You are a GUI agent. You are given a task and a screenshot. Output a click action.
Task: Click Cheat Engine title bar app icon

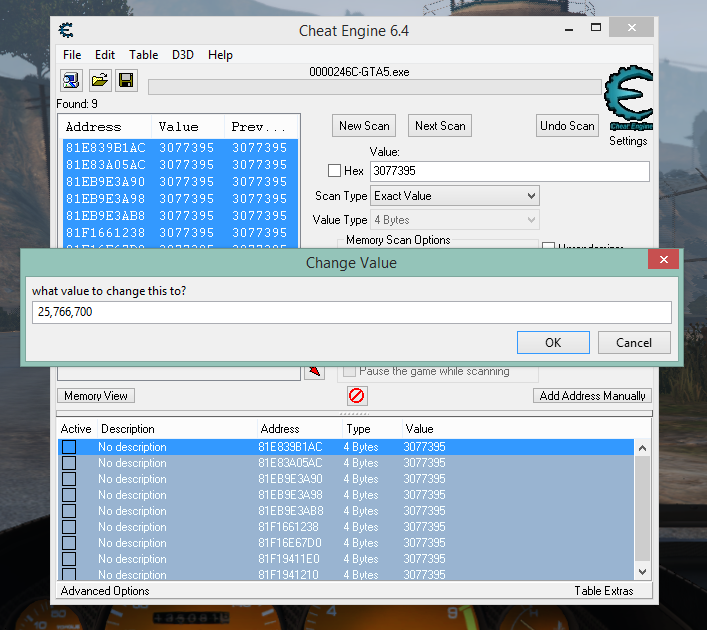pyautogui.click(x=67, y=30)
